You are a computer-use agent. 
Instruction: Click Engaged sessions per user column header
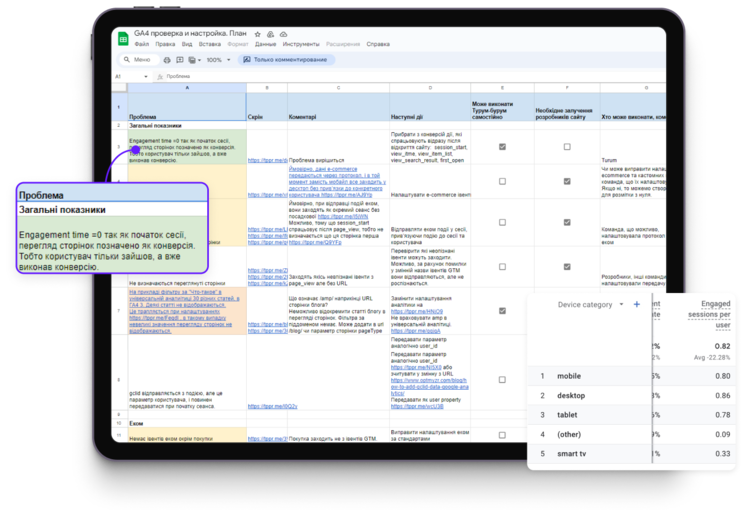[x=709, y=314]
